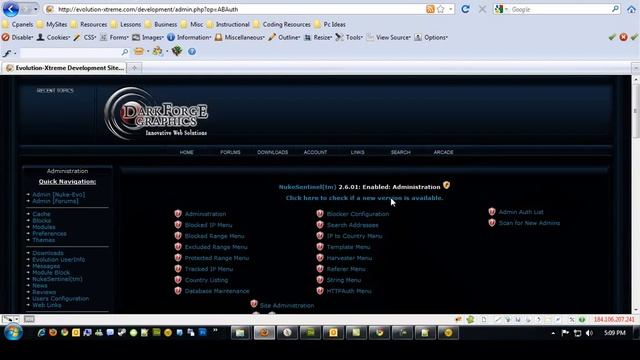Open Site Administration link
Viewport: 640px width, 360px height.
point(287,305)
